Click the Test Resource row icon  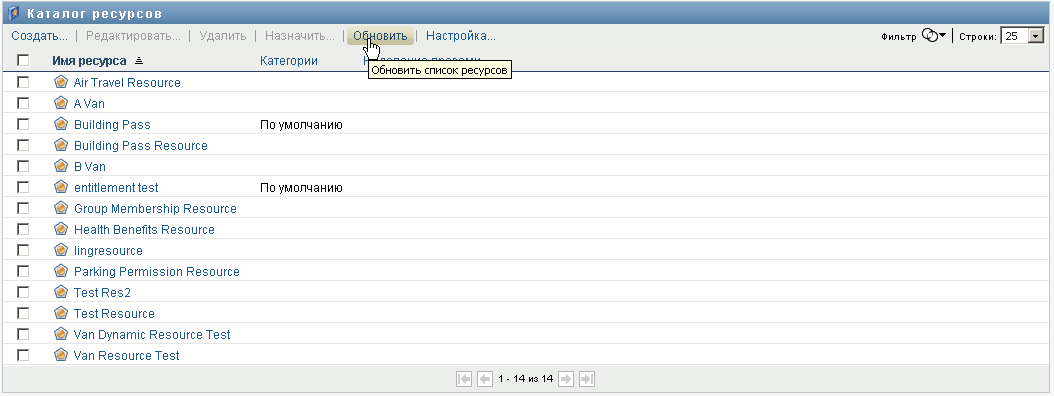tap(61, 313)
